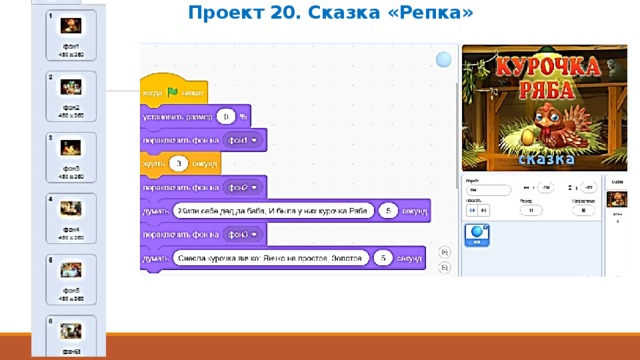This screenshot has height=360, width=640.
Task: Click the zoom-out magnifier in the script area
Action: pos(444,268)
